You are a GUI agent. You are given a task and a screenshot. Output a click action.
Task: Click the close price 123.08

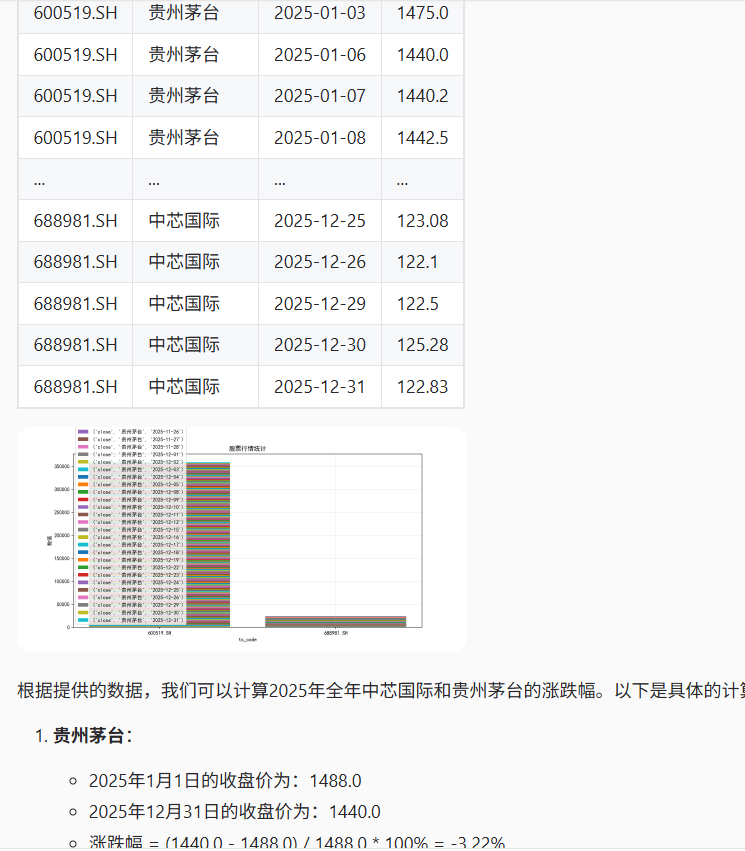[x=422, y=221]
